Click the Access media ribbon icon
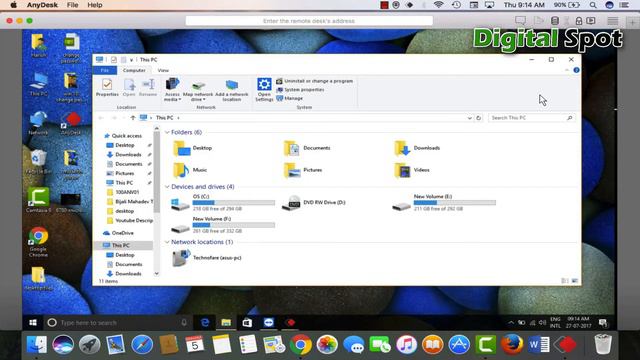 [x=172, y=89]
